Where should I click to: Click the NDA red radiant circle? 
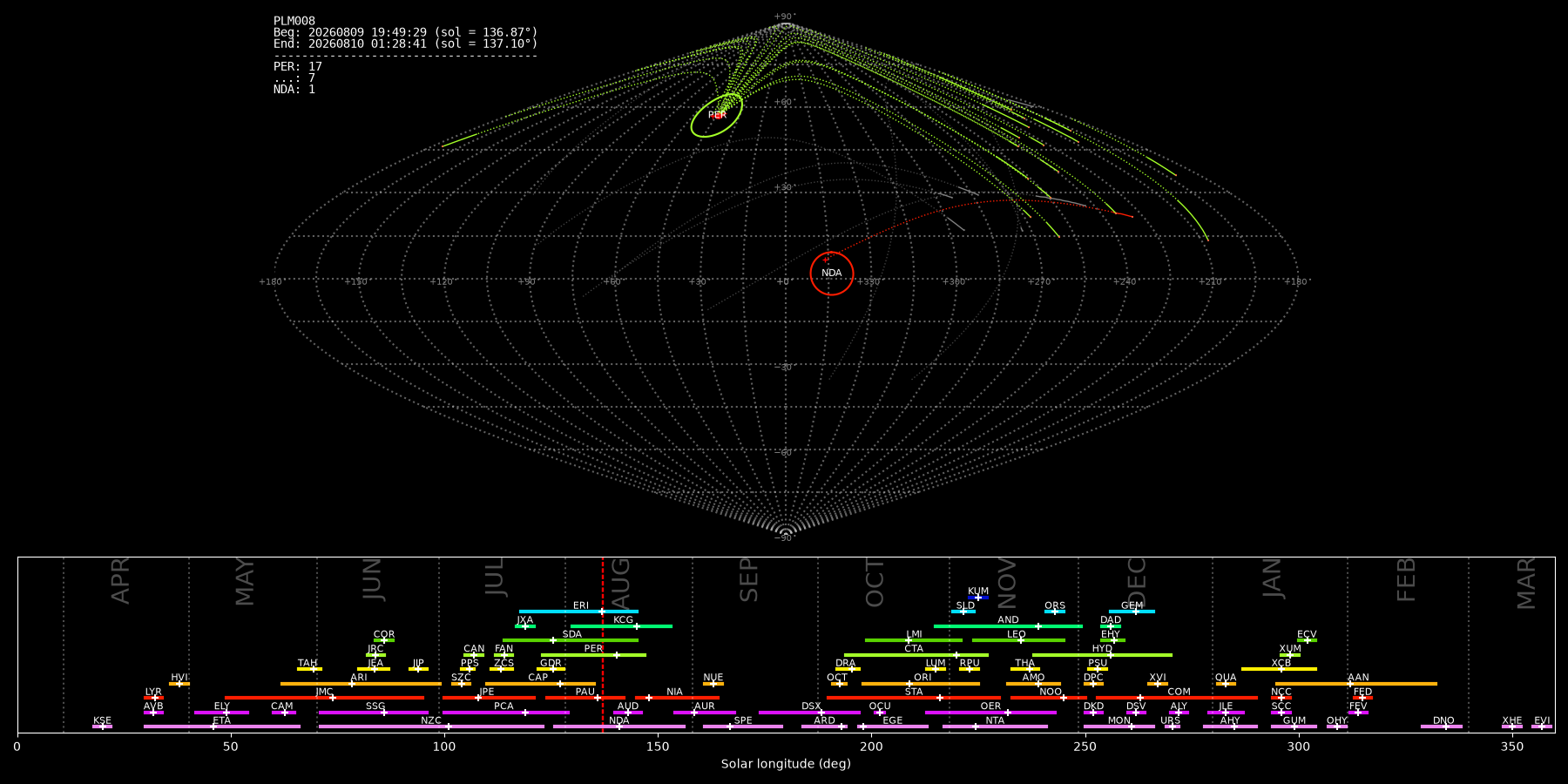[832, 274]
